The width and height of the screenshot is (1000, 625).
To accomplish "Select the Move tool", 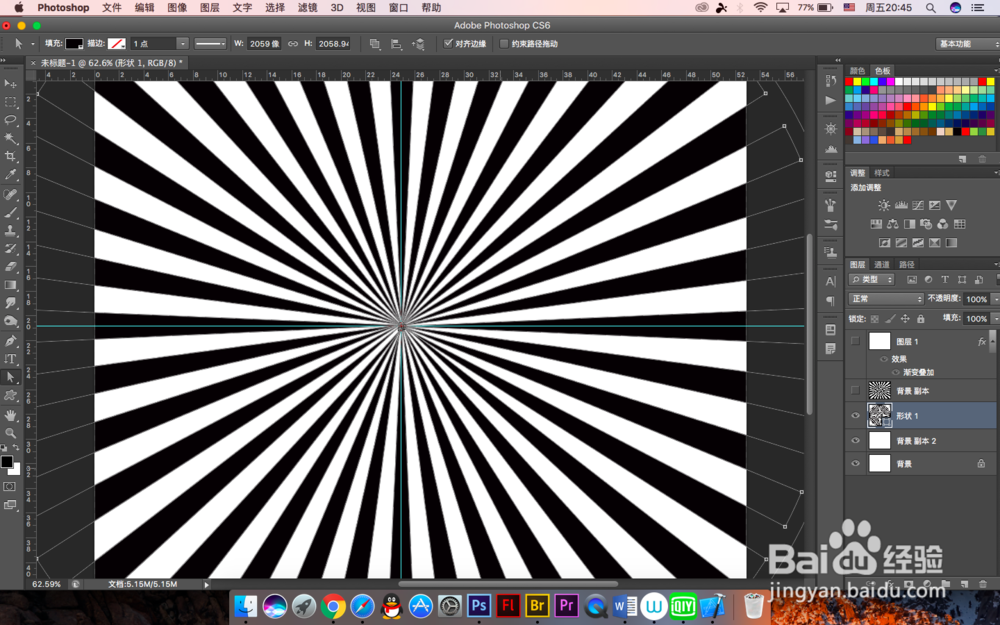I will [x=10, y=84].
